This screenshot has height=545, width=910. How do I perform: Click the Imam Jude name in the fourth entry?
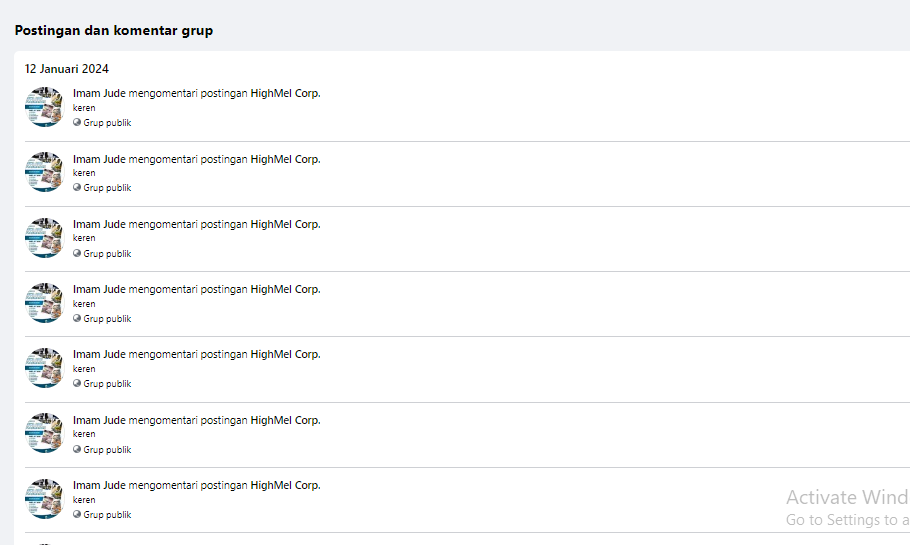click(99, 289)
